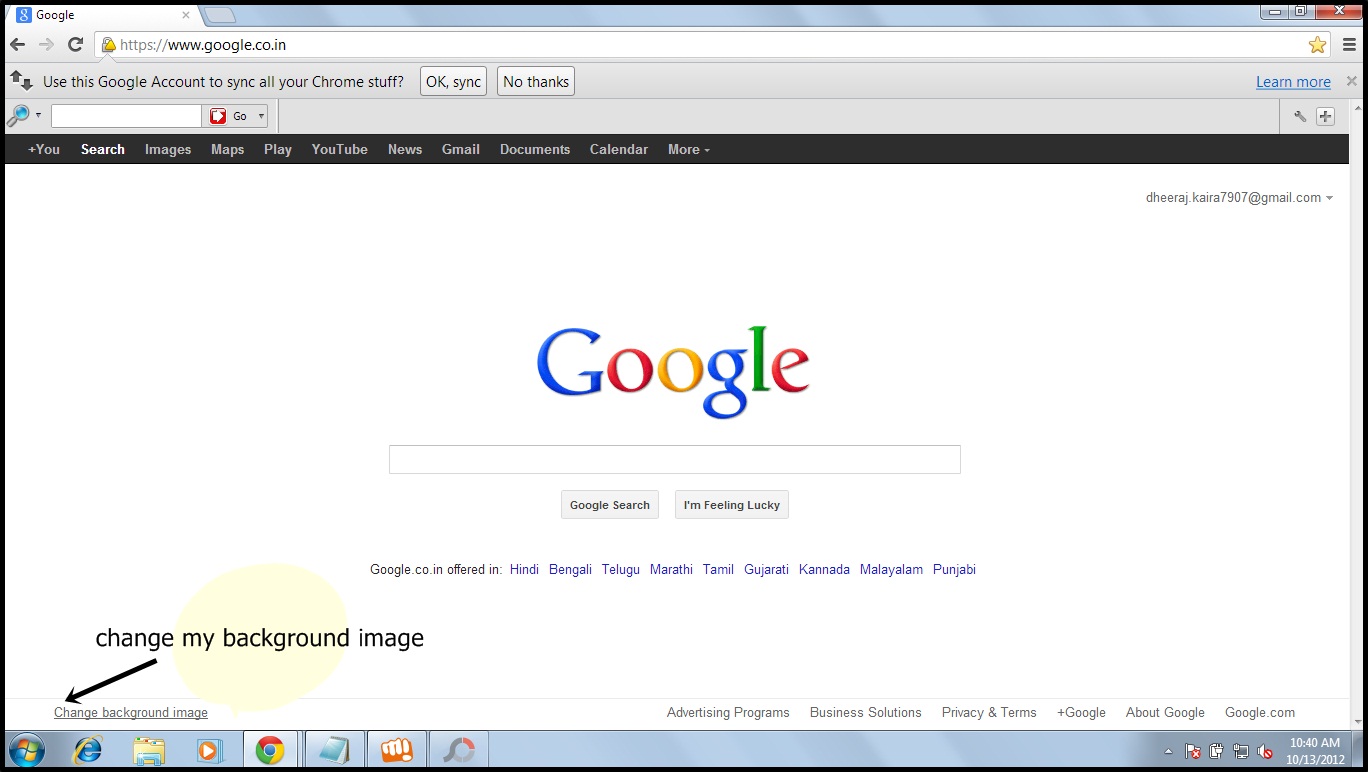
Task: Open YouTube in the Google bar
Action: [339, 149]
